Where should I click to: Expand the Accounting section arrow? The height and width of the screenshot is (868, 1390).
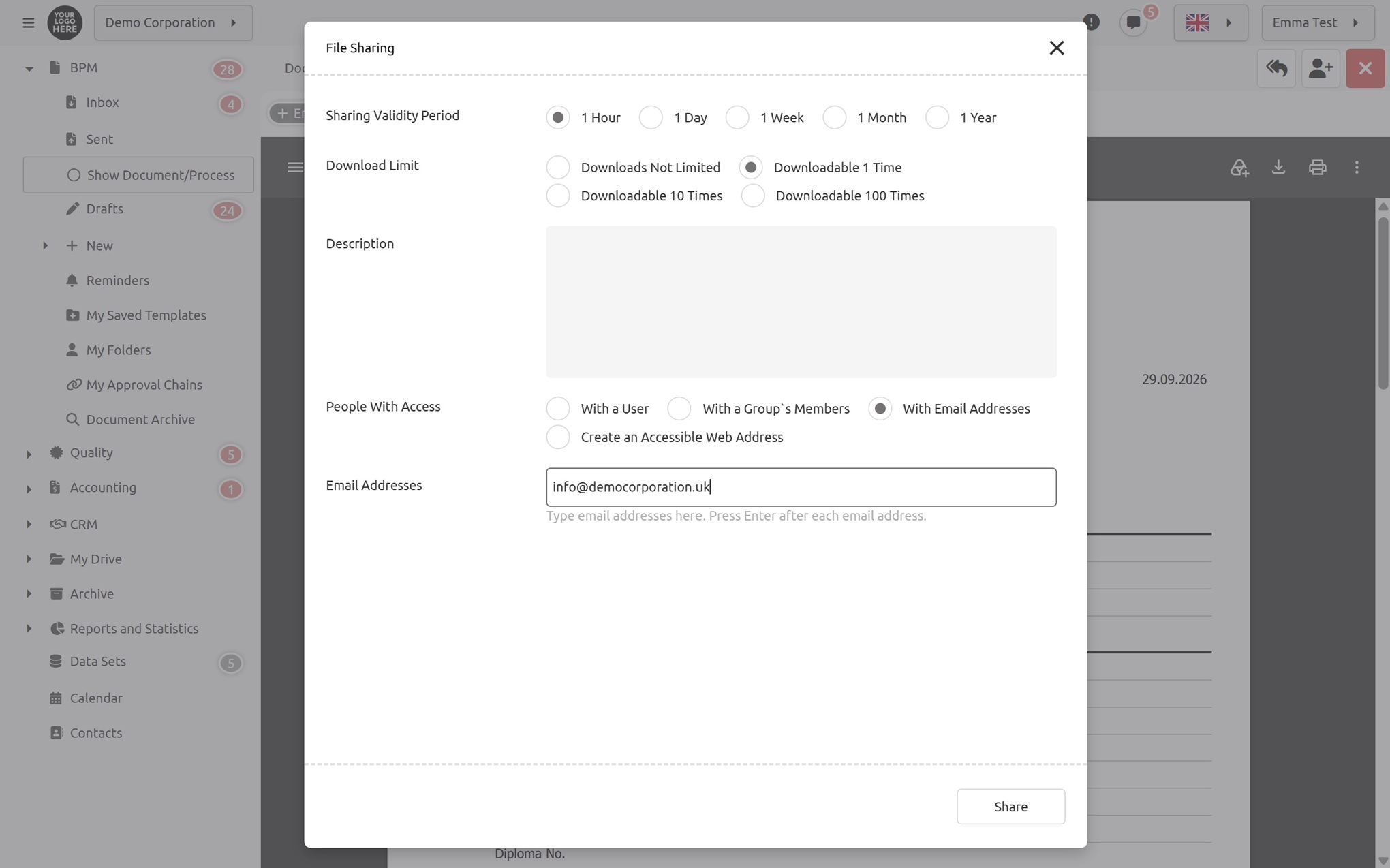point(29,489)
